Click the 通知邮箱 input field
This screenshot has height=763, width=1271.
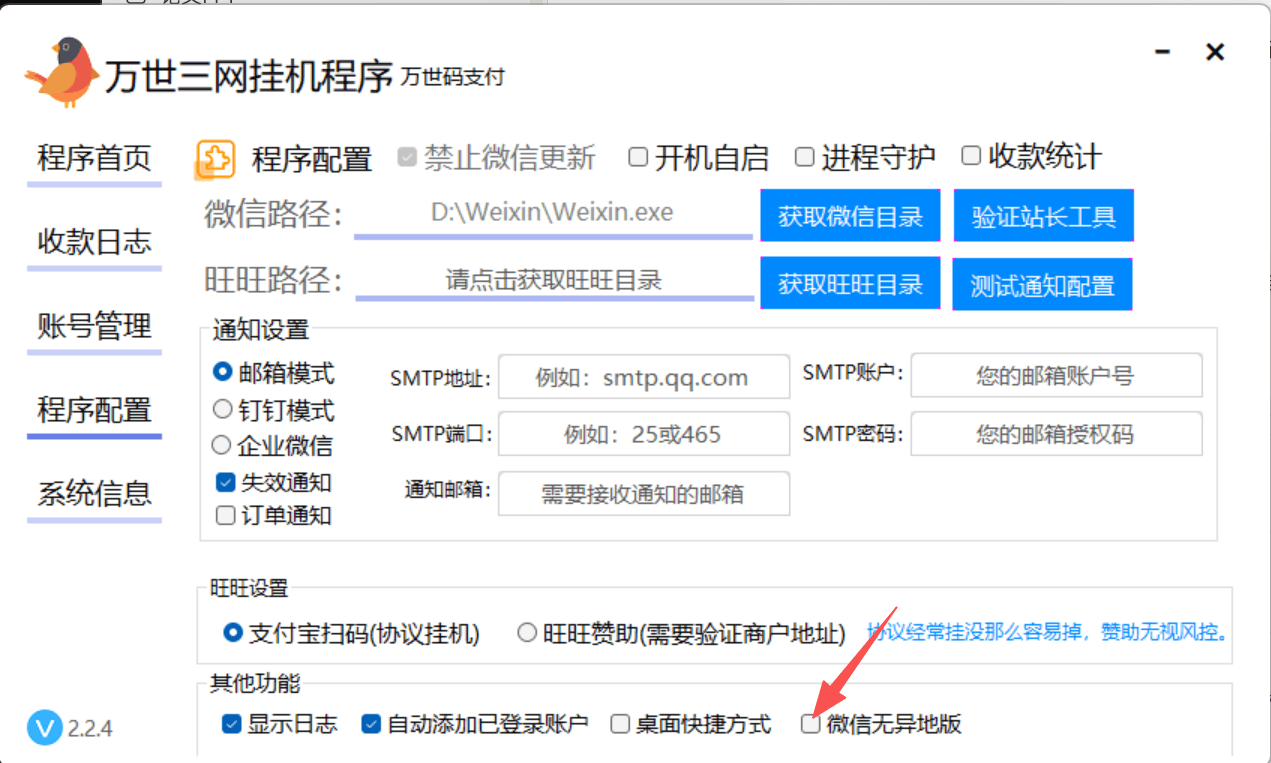(644, 493)
